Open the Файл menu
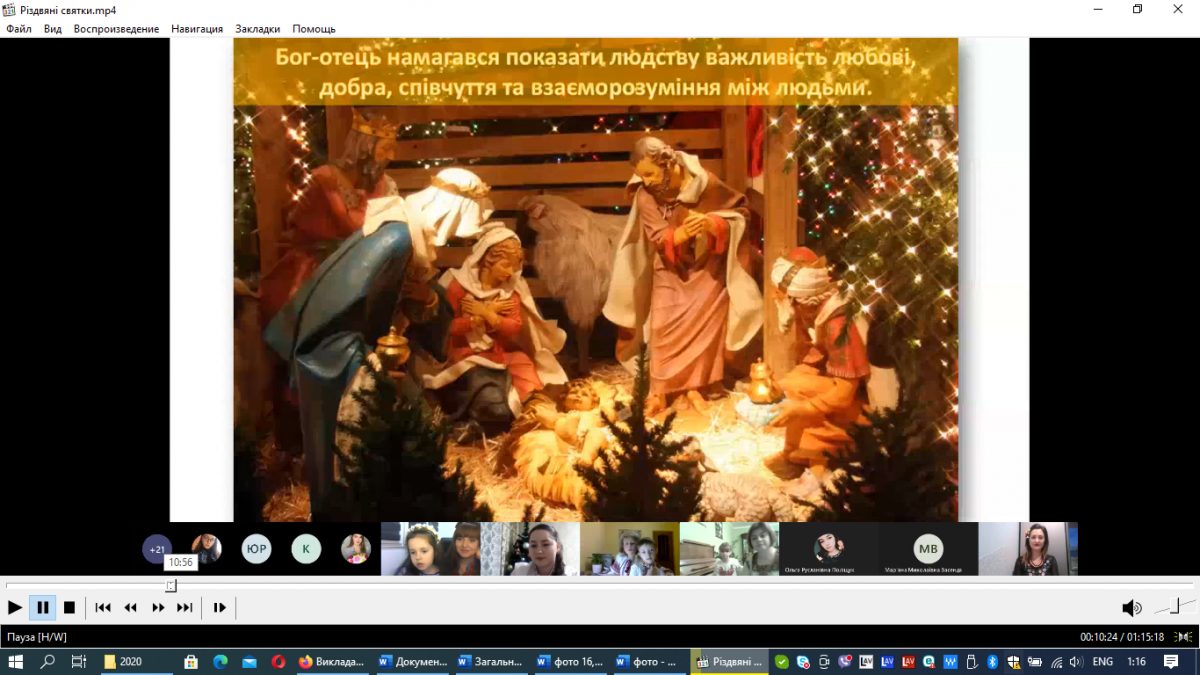1200x675 pixels. [x=19, y=29]
